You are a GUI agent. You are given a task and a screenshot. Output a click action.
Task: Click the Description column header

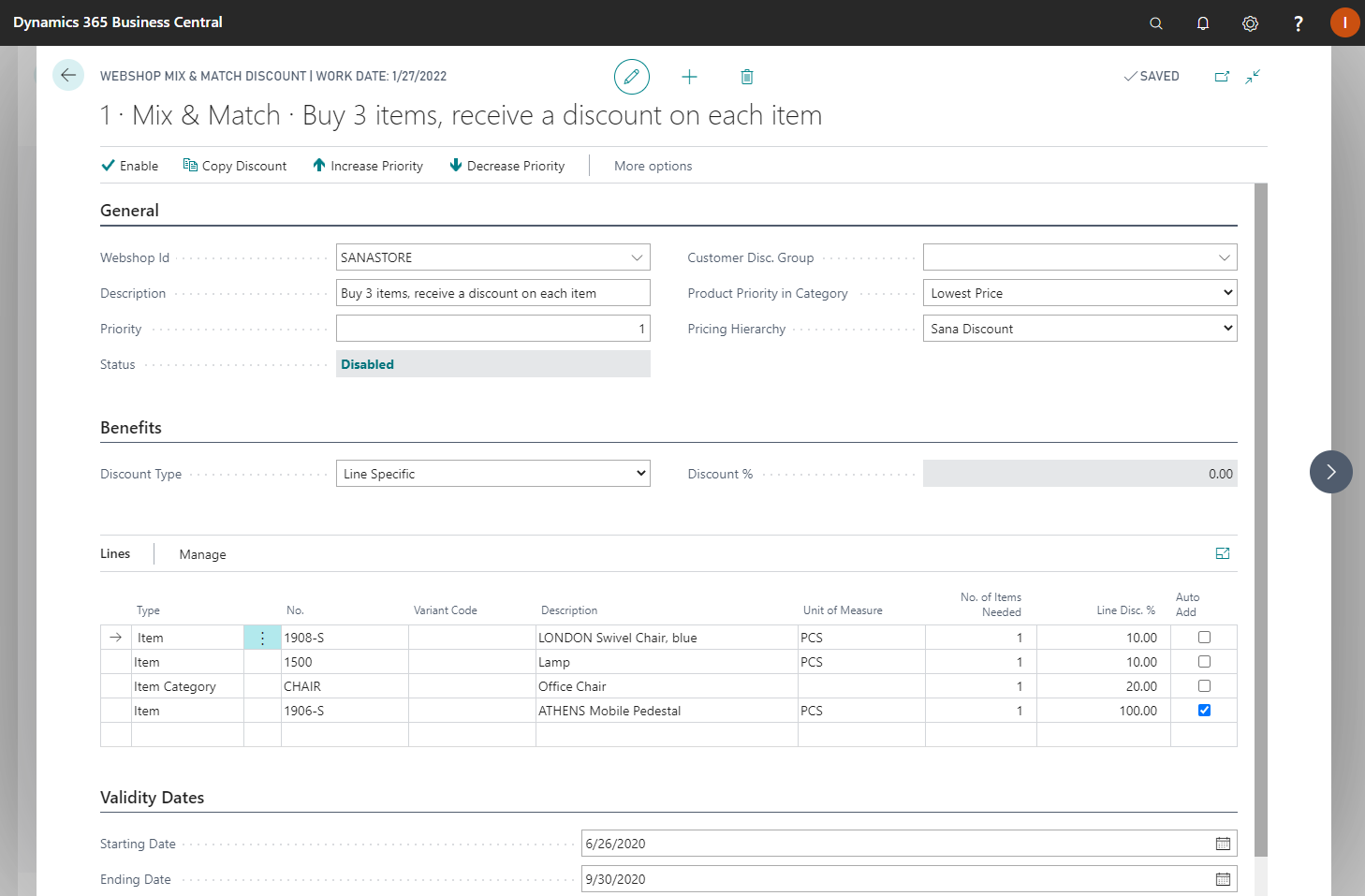coord(569,610)
